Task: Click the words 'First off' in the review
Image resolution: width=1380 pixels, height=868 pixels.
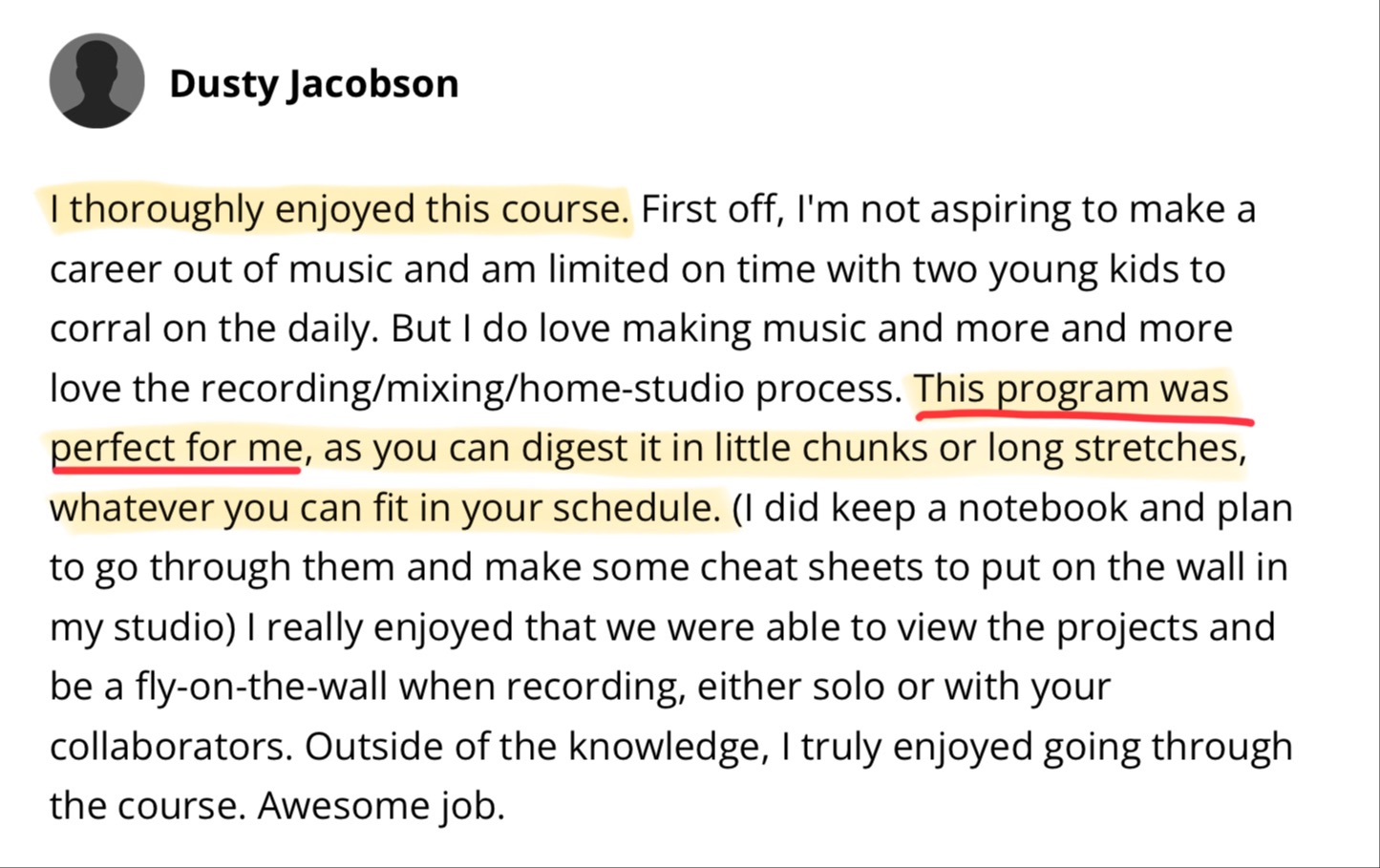Action: point(710,209)
